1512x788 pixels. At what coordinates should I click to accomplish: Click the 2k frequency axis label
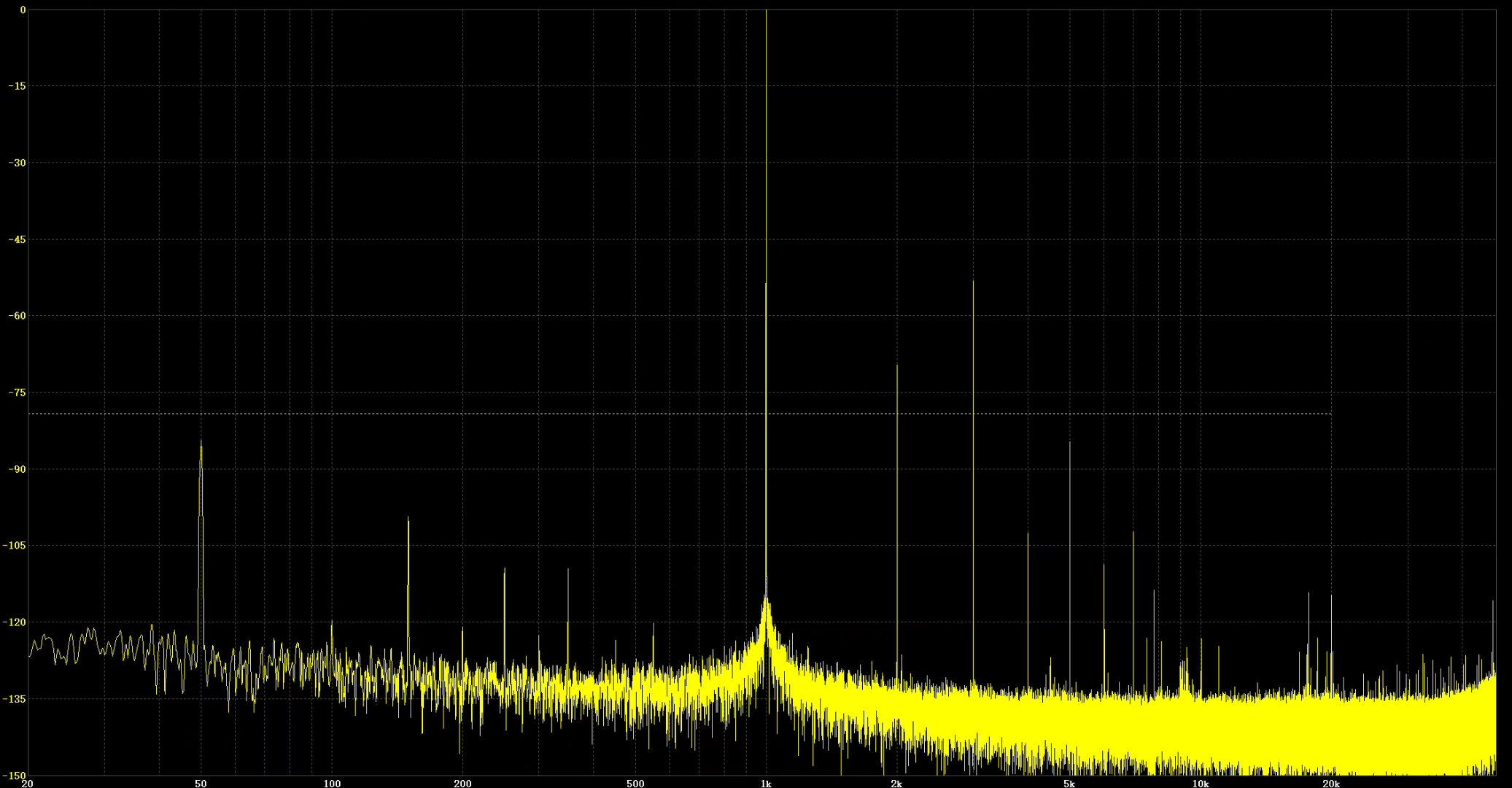click(896, 784)
